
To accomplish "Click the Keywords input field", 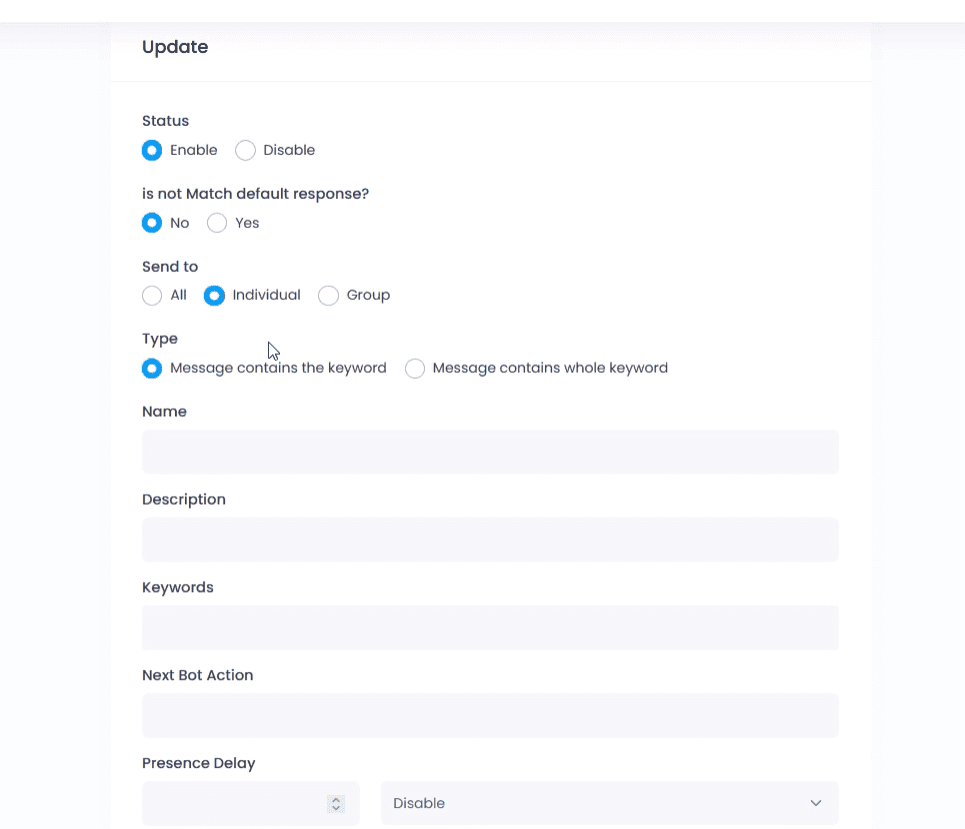I will point(490,628).
